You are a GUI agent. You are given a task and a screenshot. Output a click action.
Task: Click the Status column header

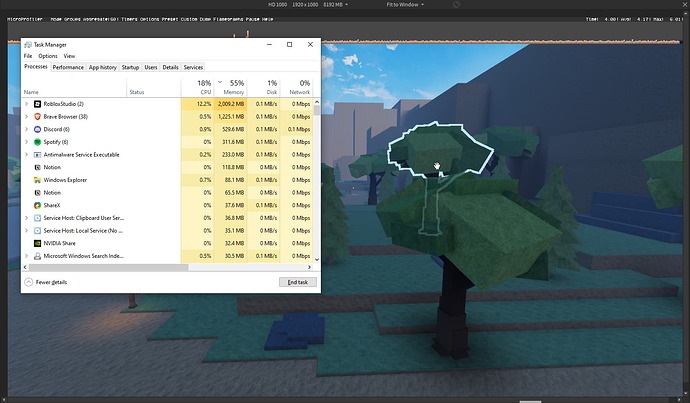[x=154, y=87]
